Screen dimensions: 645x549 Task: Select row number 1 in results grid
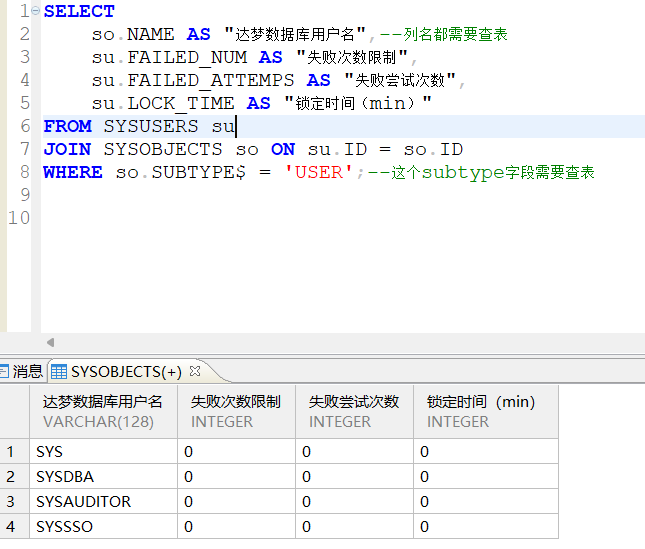(11, 452)
